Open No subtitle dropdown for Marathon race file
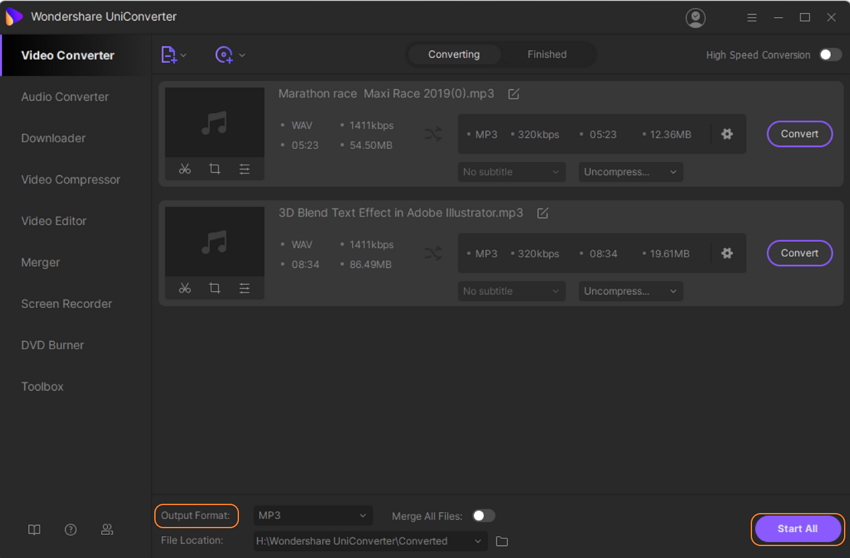 [x=511, y=172]
